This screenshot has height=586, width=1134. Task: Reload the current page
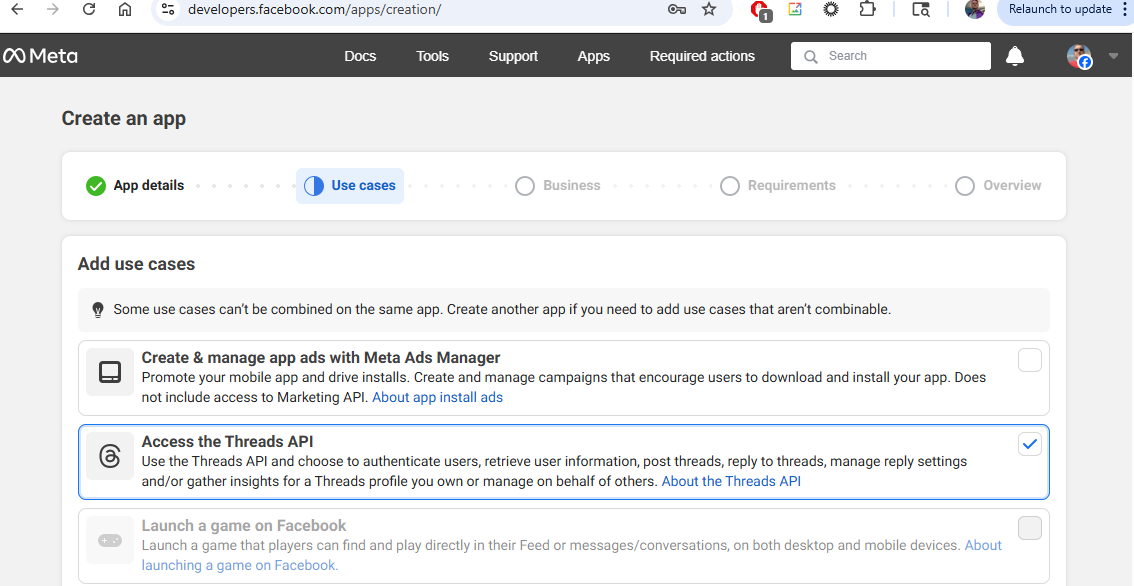(x=89, y=9)
